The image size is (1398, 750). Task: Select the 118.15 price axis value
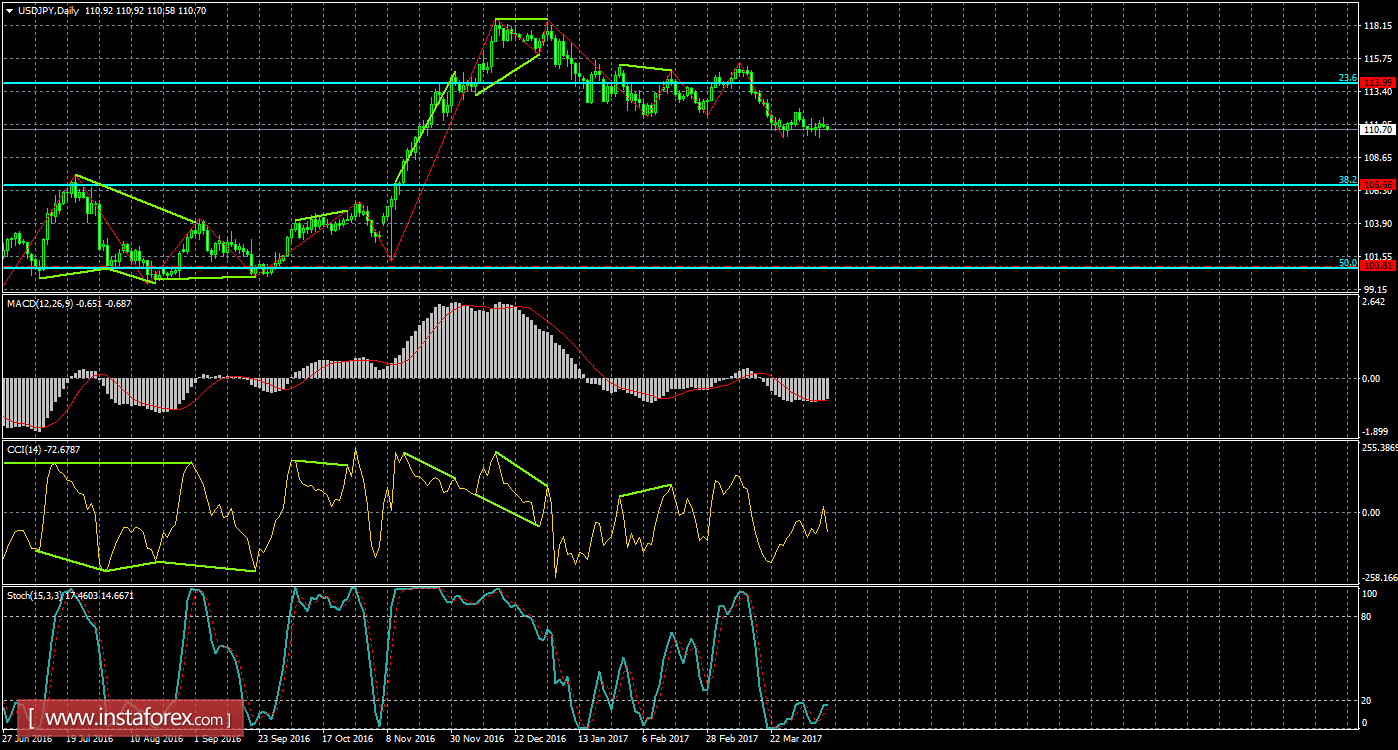(1378, 27)
